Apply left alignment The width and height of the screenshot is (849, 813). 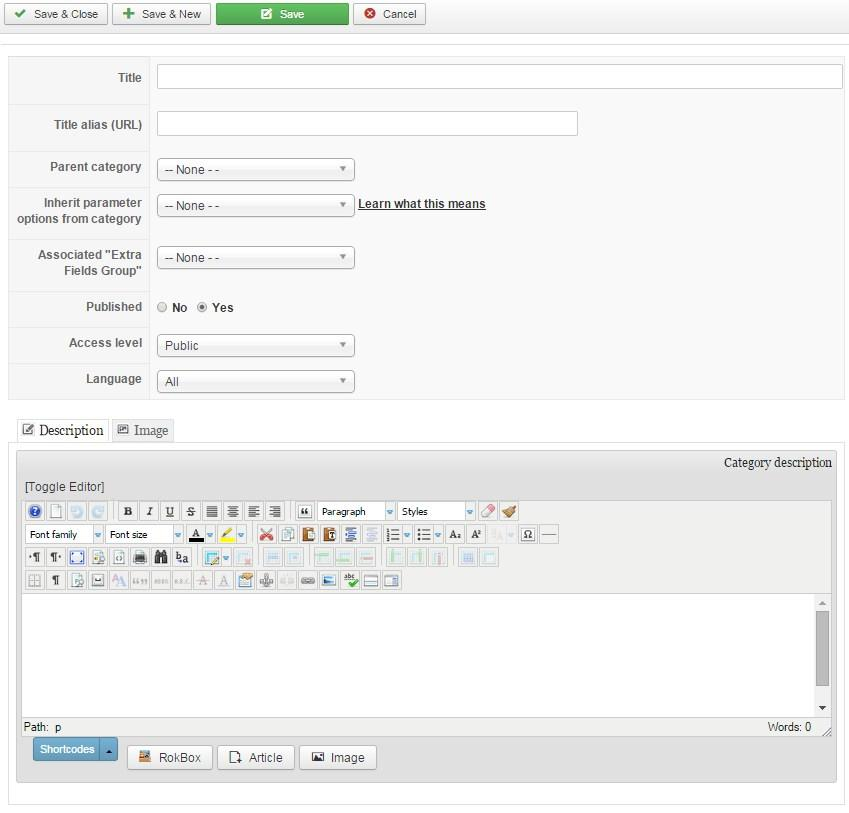point(253,512)
